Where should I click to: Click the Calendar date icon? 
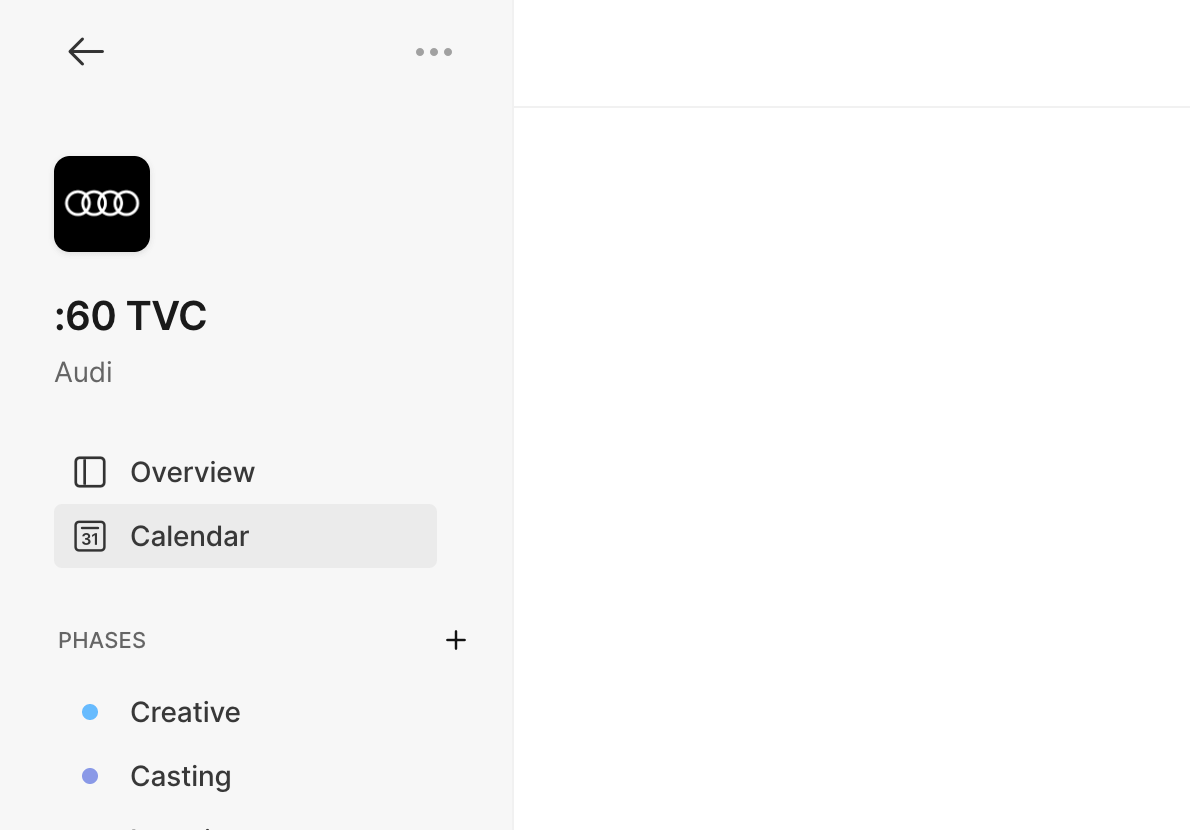[90, 536]
